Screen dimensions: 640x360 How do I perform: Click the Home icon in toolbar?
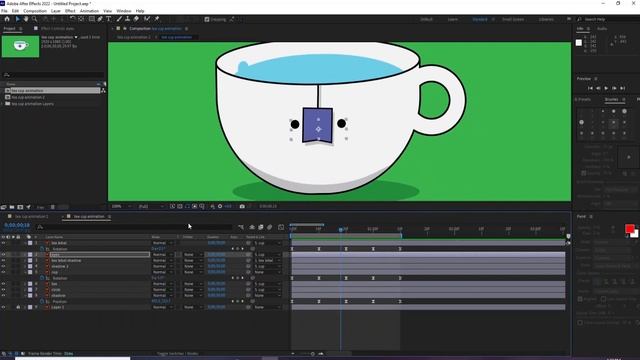pyautogui.click(x=7, y=19)
